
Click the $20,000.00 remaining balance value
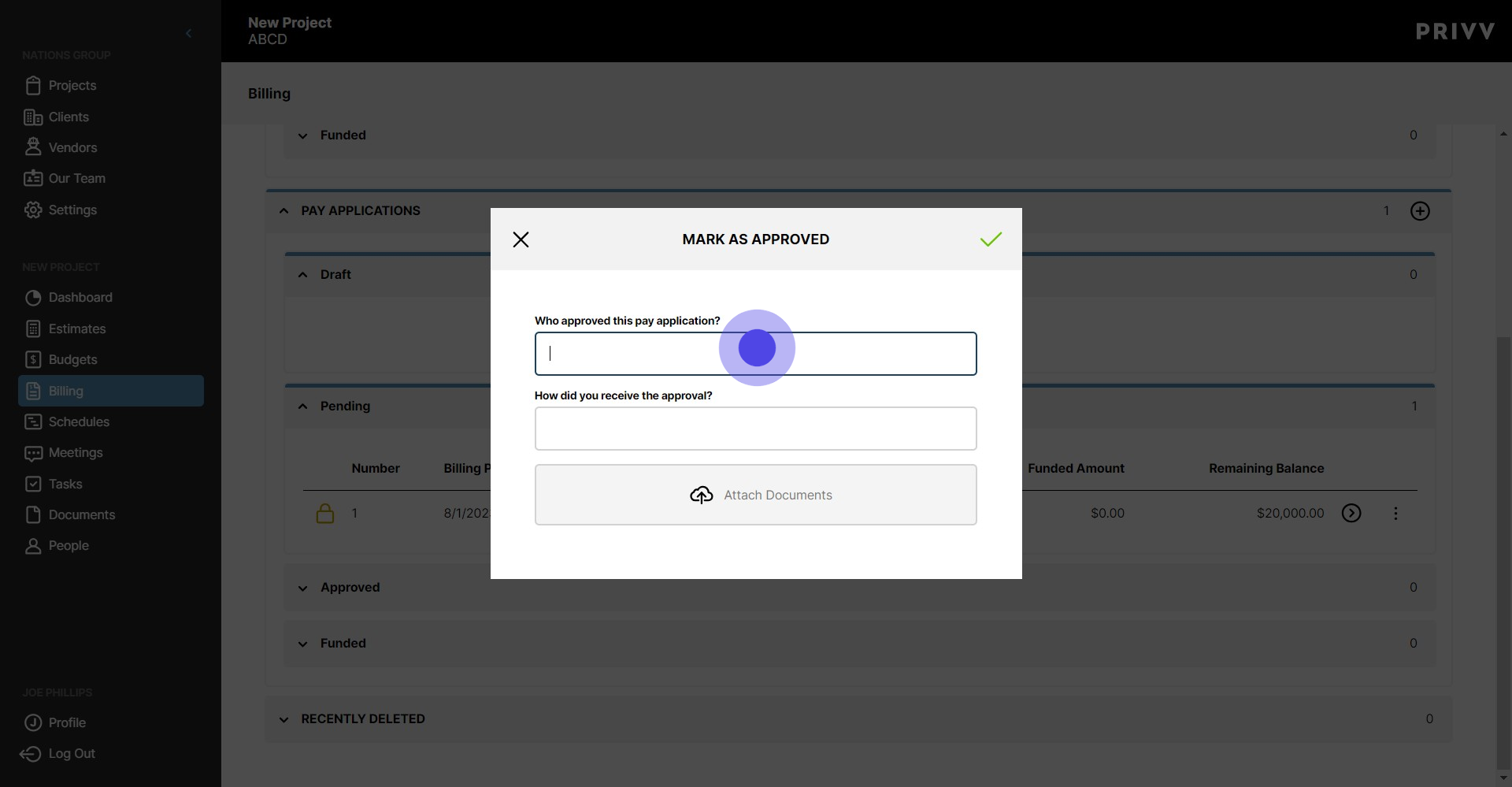(x=1290, y=513)
